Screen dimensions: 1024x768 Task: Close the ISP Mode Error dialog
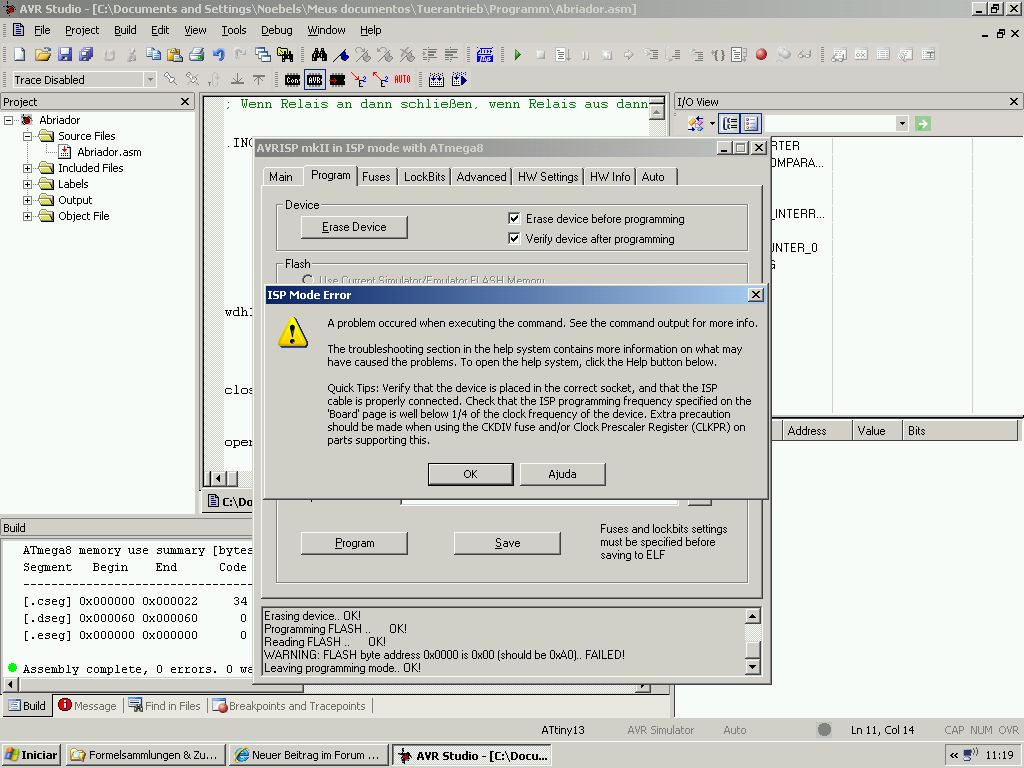pos(756,295)
